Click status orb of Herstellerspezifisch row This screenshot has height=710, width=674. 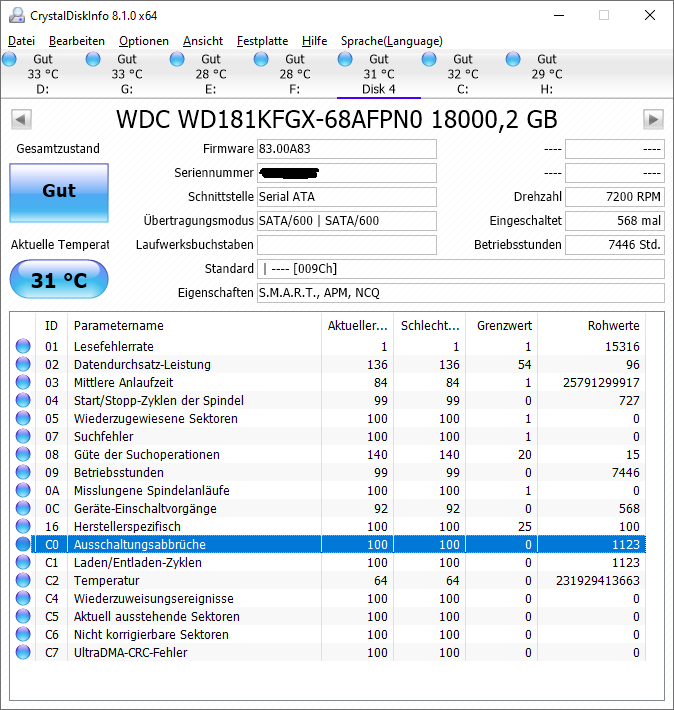click(23, 526)
